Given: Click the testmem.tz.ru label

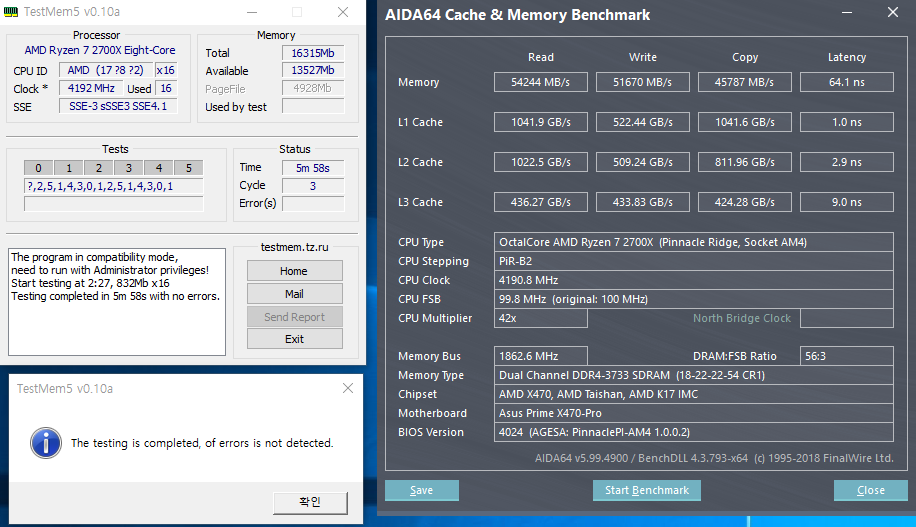Looking at the screenshot, I should 294,247.
